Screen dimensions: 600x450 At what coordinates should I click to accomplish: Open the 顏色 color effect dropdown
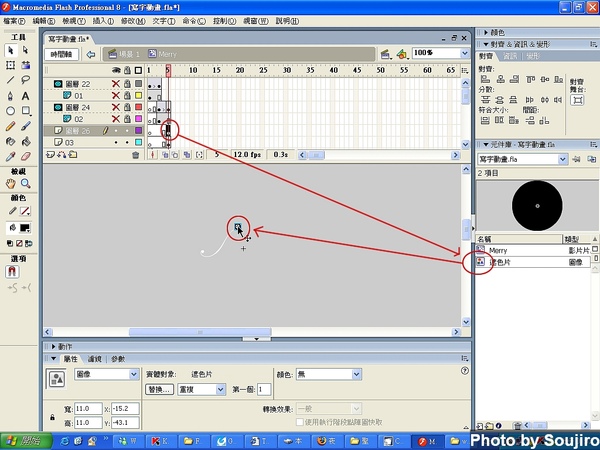[356, 374]
